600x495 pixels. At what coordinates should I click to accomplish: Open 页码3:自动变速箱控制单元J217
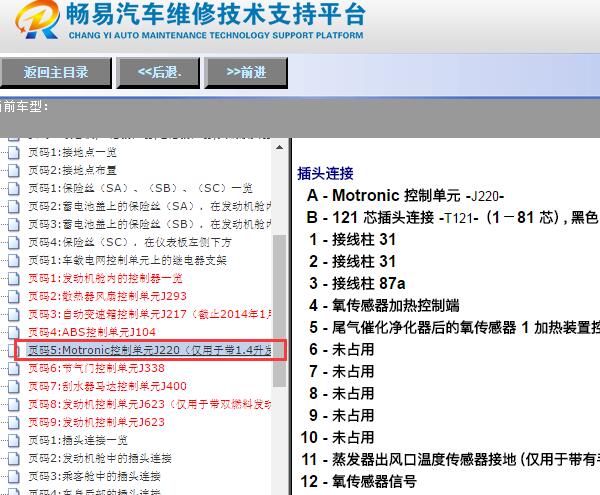click(x=150, y=314)
